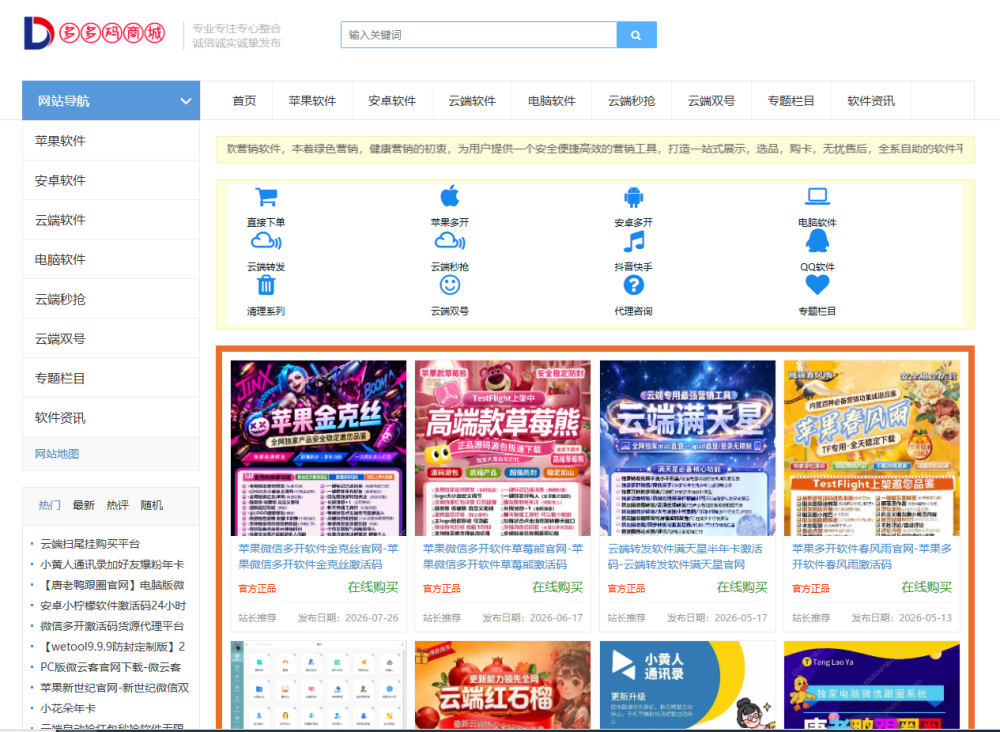Open the 小黄人通讯录 product thumbnail
Screen dimensions: 1000x732
click(688, 685)
